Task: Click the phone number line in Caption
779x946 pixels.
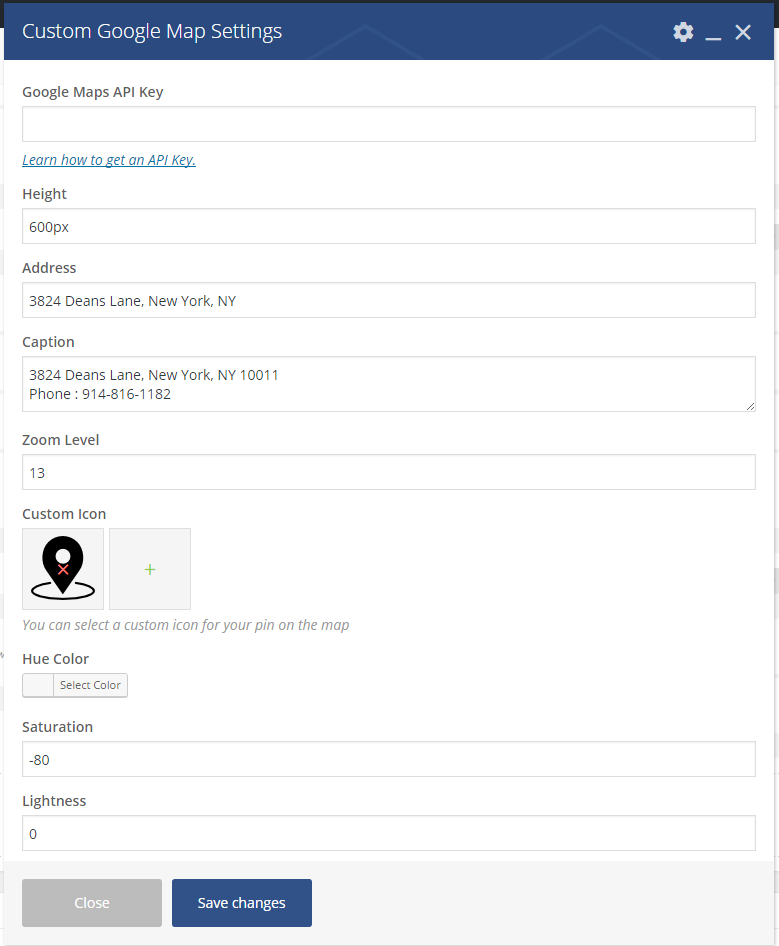Action: click(x=100, y=394)
